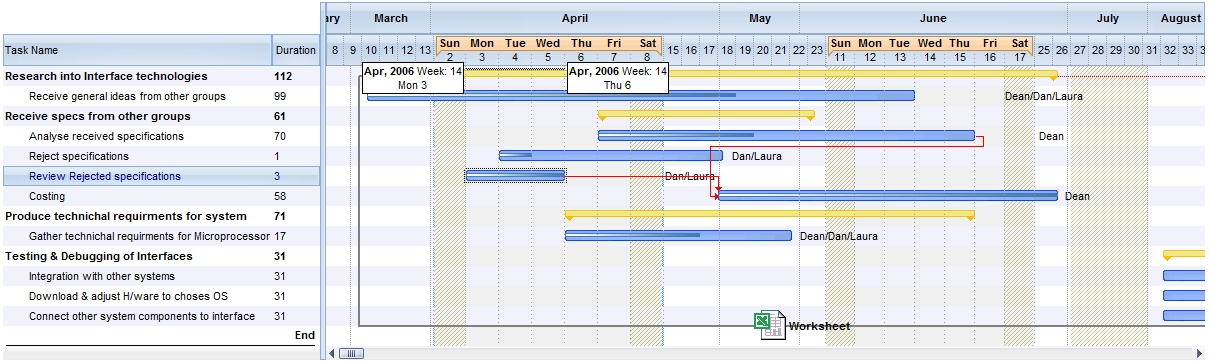Click the horizontal scrollbar thumb under the chart
This screenshot has height=363, width=1210.
click(x=351, y=353)
